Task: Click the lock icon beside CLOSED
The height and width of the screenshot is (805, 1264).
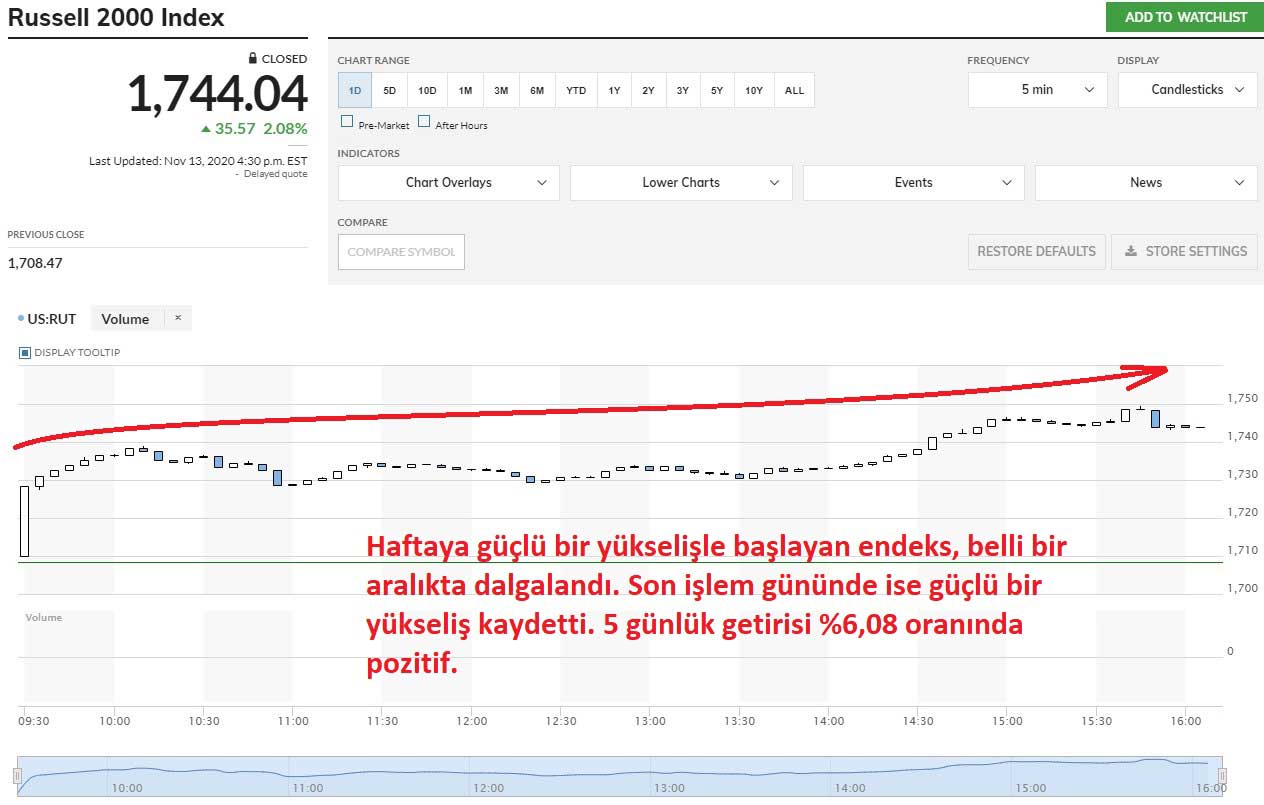Action: click(254, 59)
